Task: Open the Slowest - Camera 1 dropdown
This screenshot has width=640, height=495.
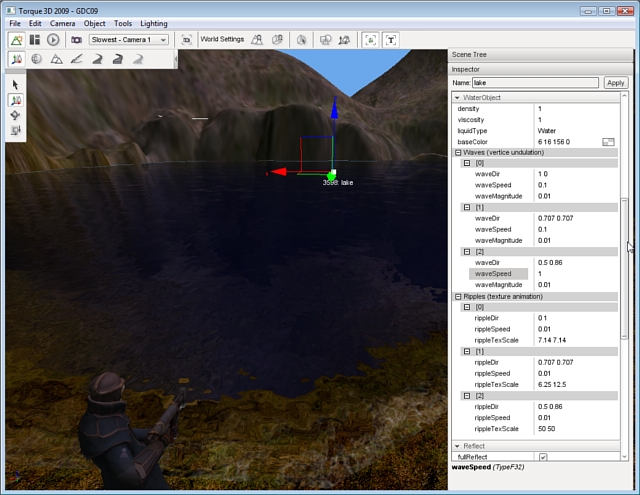Action: pyautogui.click(x=129, y=40)
